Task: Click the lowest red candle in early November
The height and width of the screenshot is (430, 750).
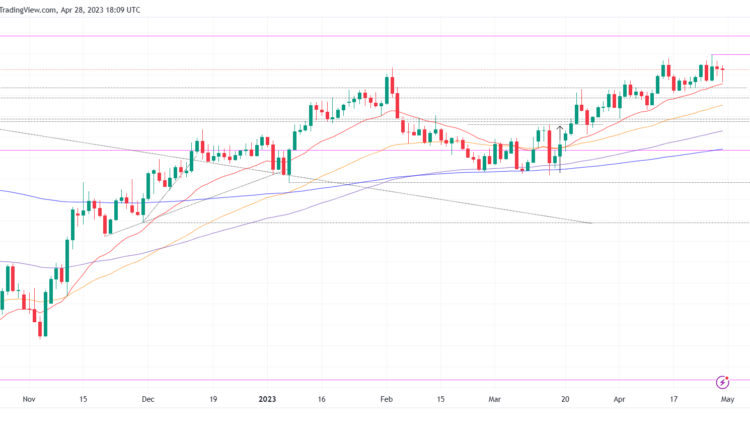Action: coord(40,322)
